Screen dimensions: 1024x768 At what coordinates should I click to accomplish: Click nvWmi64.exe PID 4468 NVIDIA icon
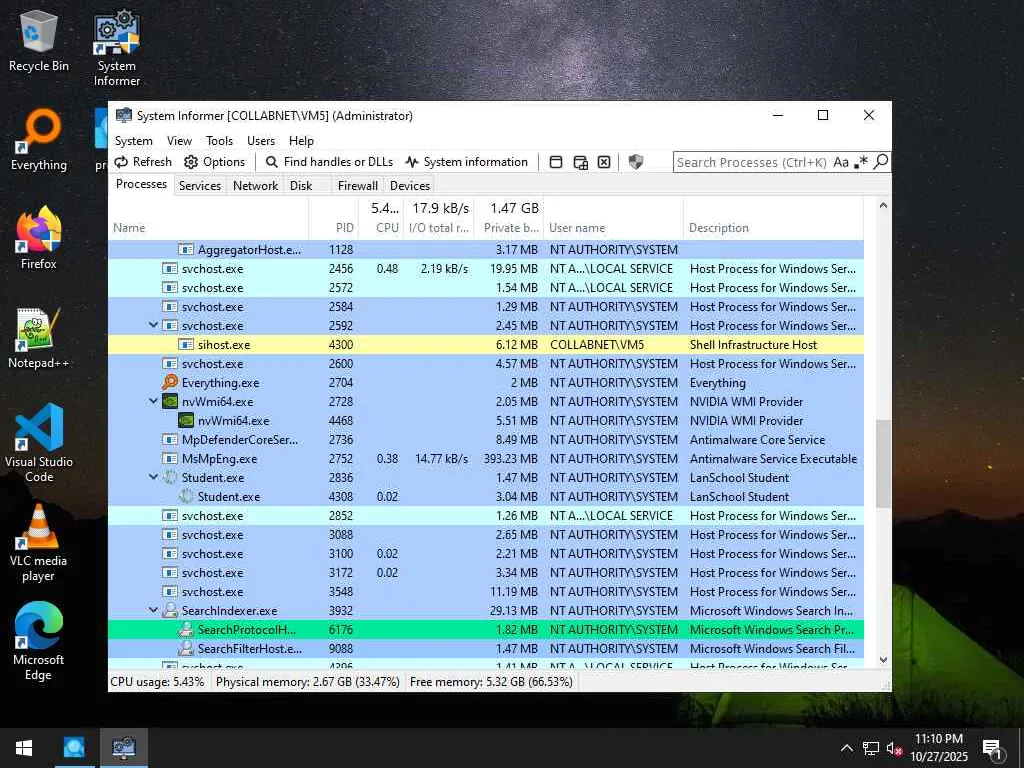(x=186, y=421)
